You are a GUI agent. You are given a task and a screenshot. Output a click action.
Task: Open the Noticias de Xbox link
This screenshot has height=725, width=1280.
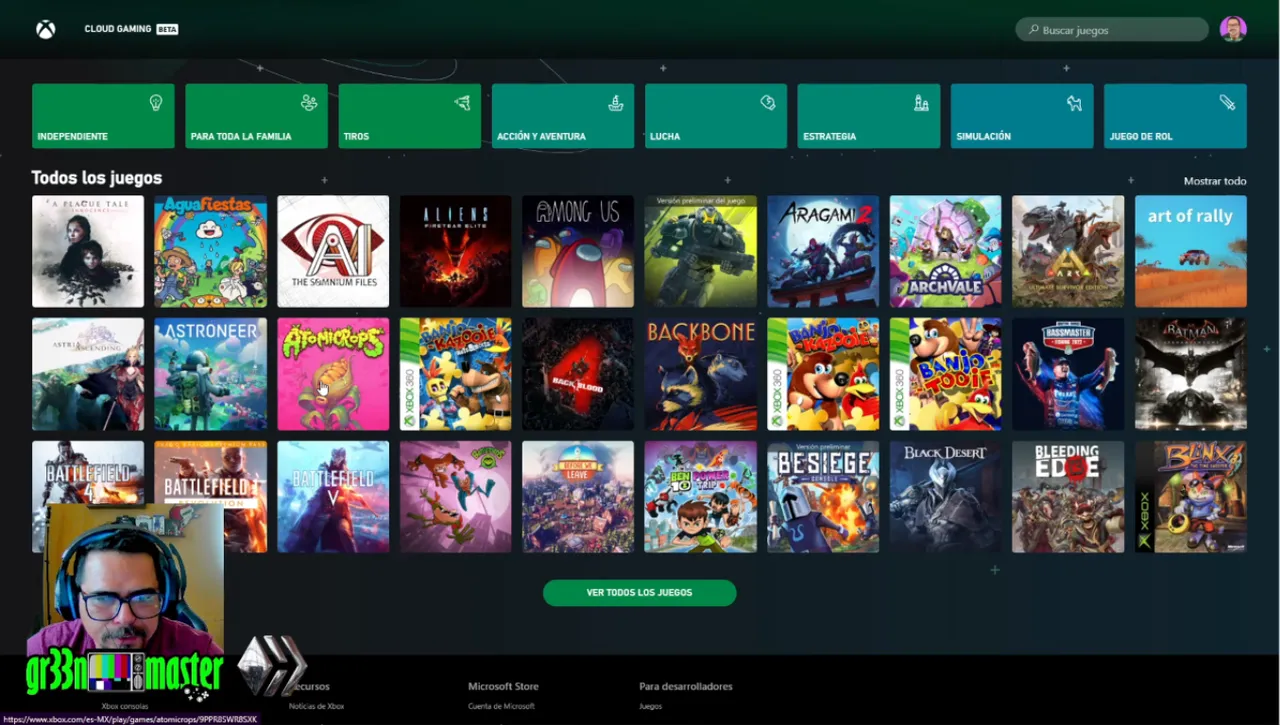[316, 706]
